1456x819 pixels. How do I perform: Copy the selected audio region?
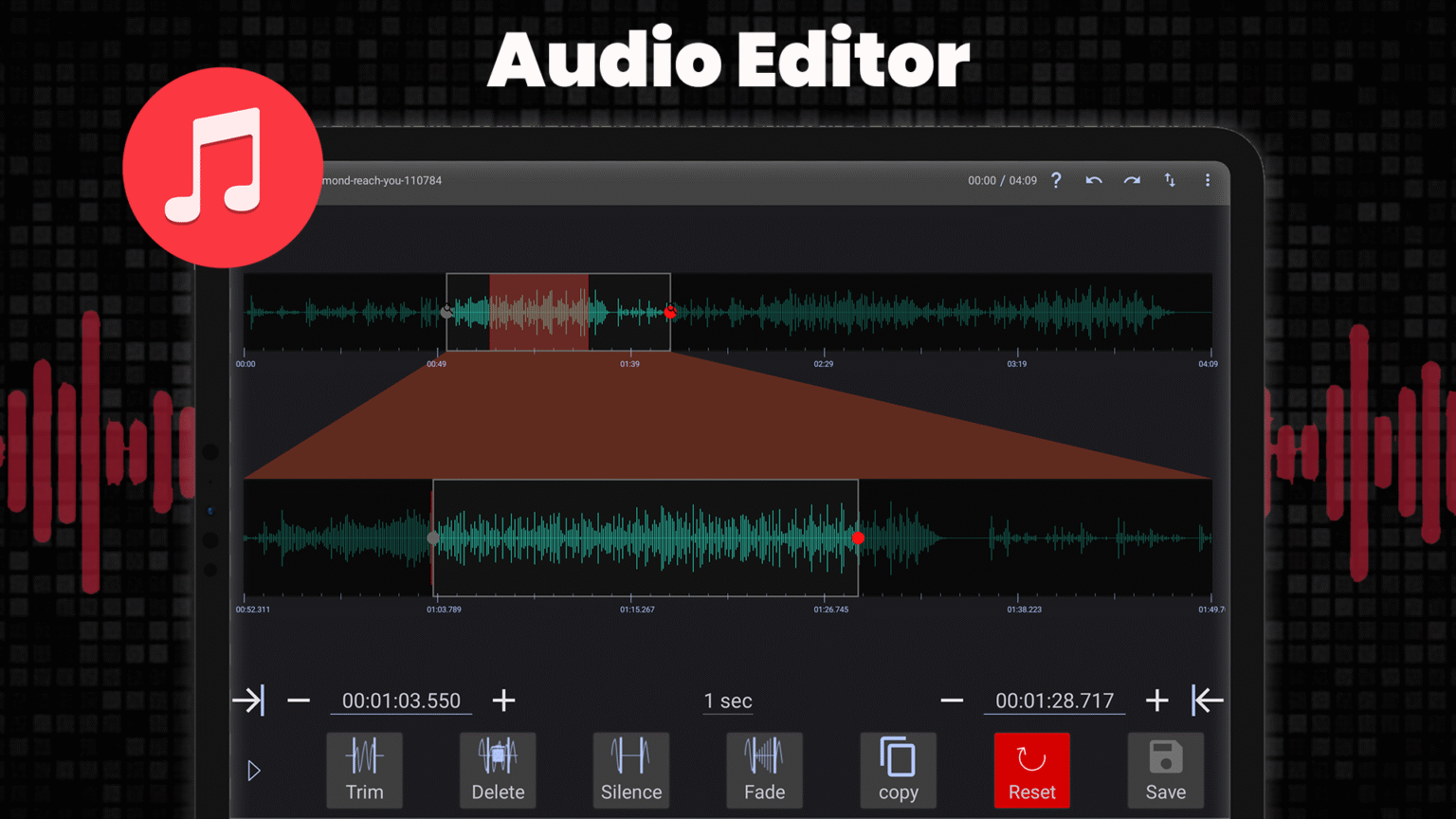tap(898, 770)
